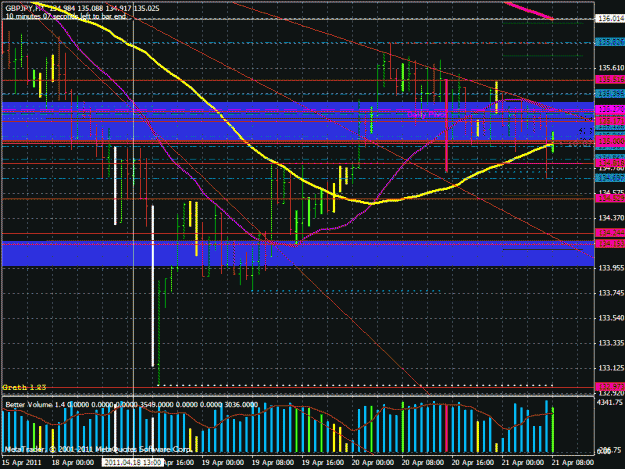This screenshot has height=469, width=625.
Task: Click the 133.955 price scale value
Action: (x=611, y=268)
